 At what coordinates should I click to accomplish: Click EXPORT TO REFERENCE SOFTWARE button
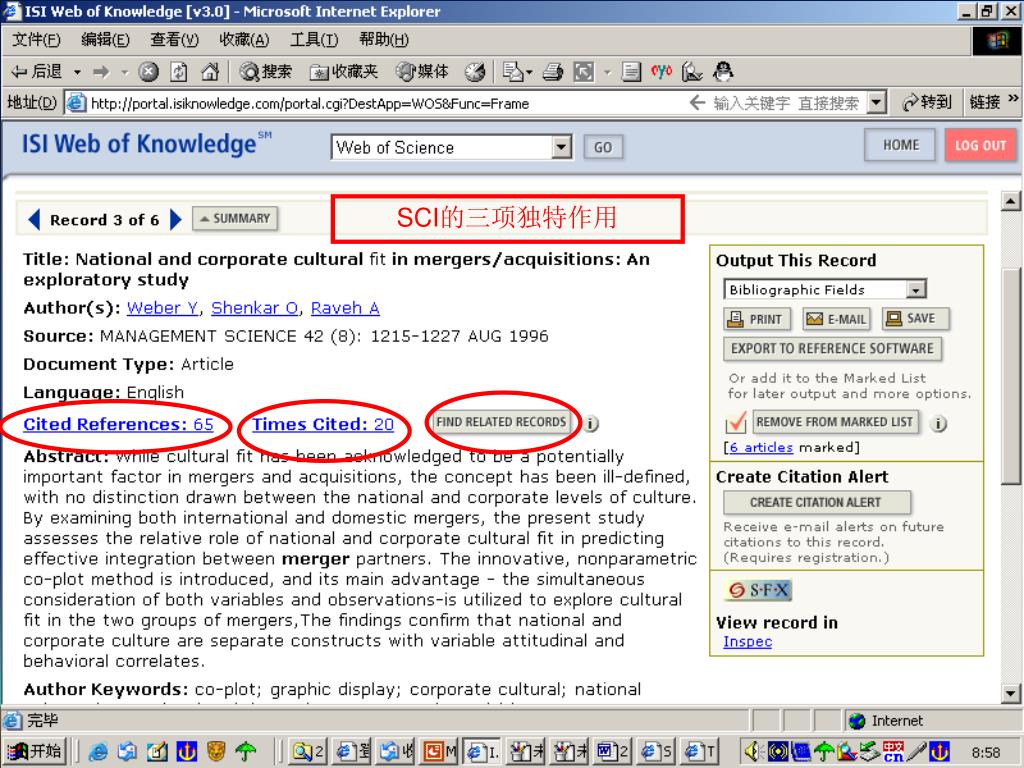point(833,349)
